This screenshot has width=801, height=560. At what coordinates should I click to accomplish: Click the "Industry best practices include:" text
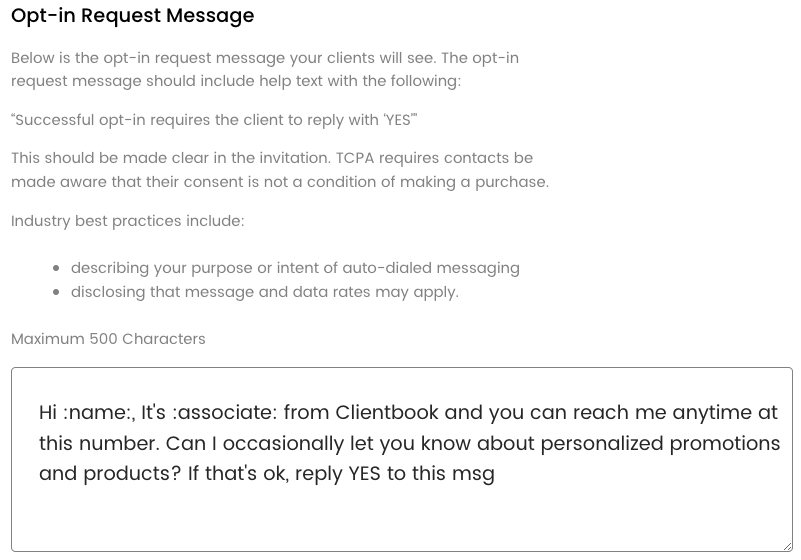pos(127,220)
